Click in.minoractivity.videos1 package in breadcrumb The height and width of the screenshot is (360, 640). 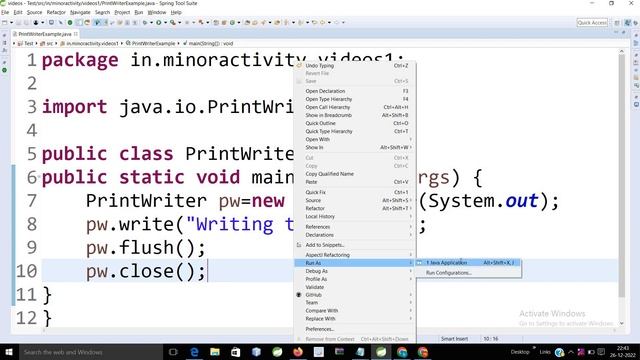click(x=89, y=43)
